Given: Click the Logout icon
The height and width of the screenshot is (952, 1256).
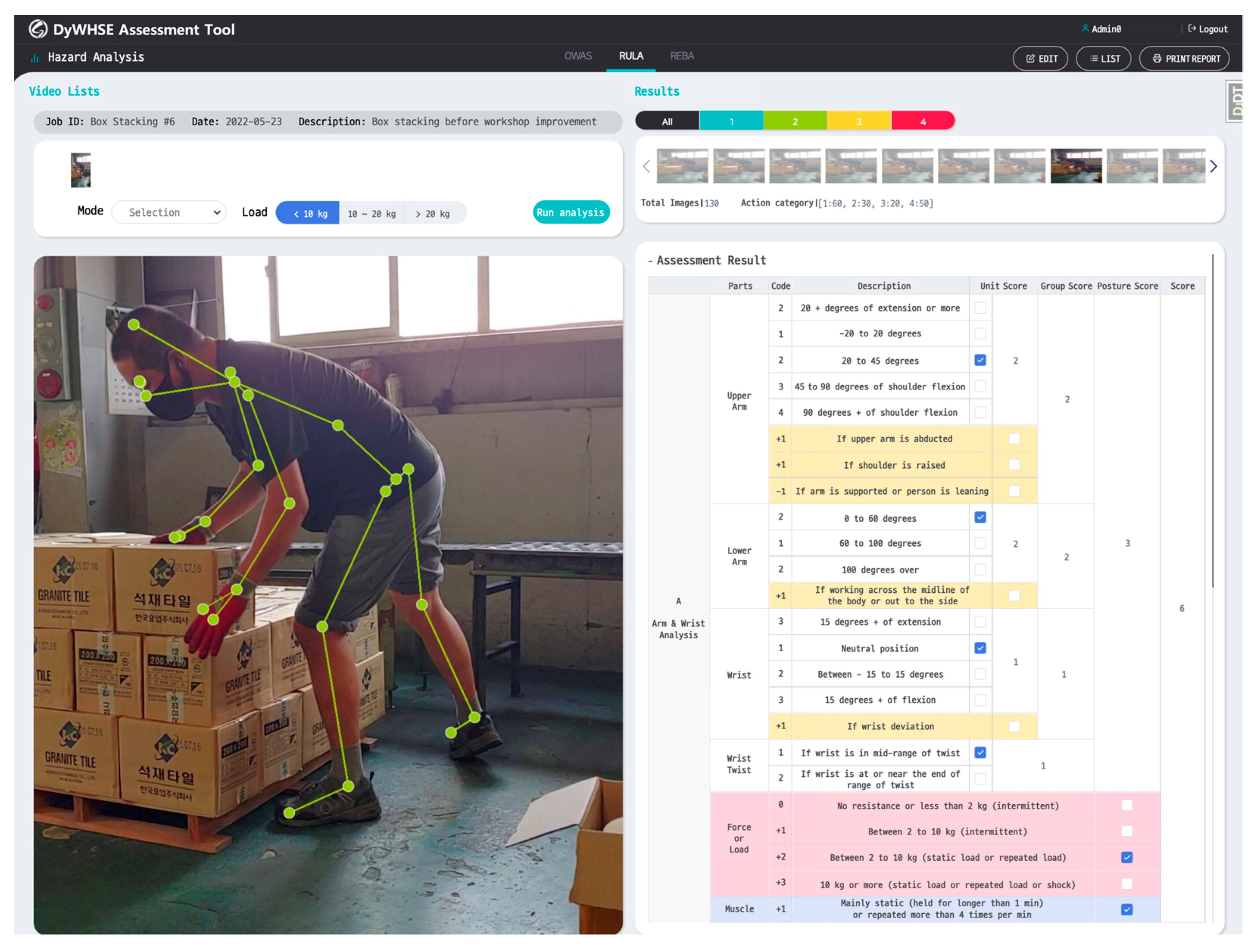Looking at the screenshot, I should (x=1192, y=29).
